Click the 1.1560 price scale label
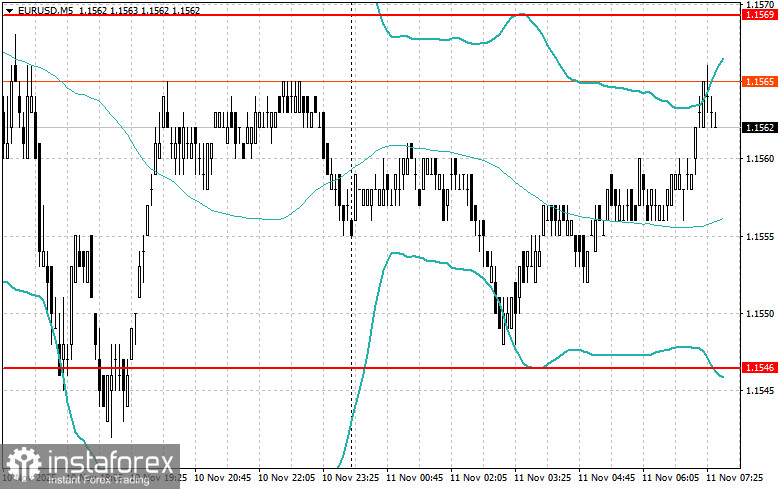 (760, 159)
